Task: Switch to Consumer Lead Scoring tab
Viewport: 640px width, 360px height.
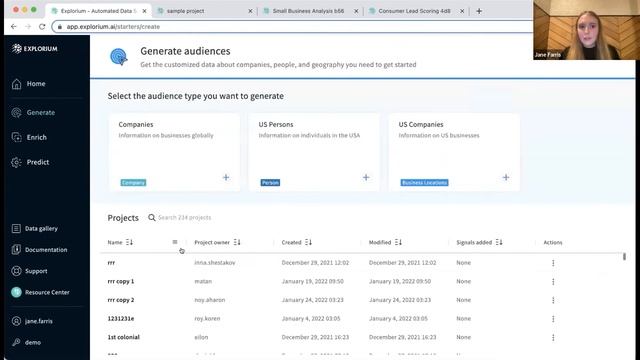Action: pyautogui.click(x=416, y=11)
